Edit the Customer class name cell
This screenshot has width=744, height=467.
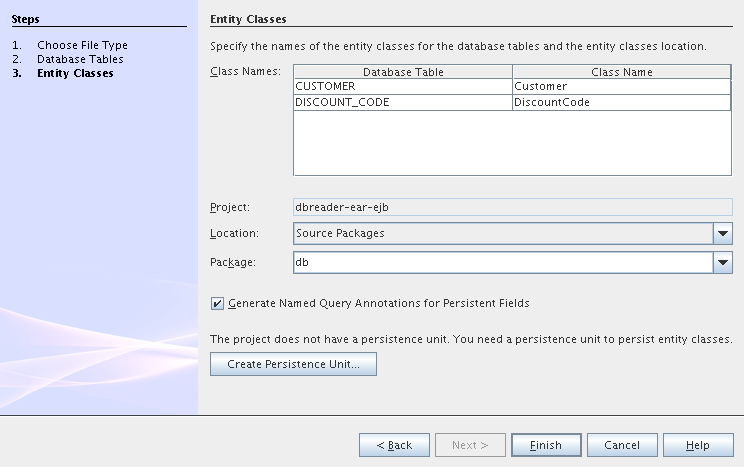pyautogui.click(x=621, y=86)
